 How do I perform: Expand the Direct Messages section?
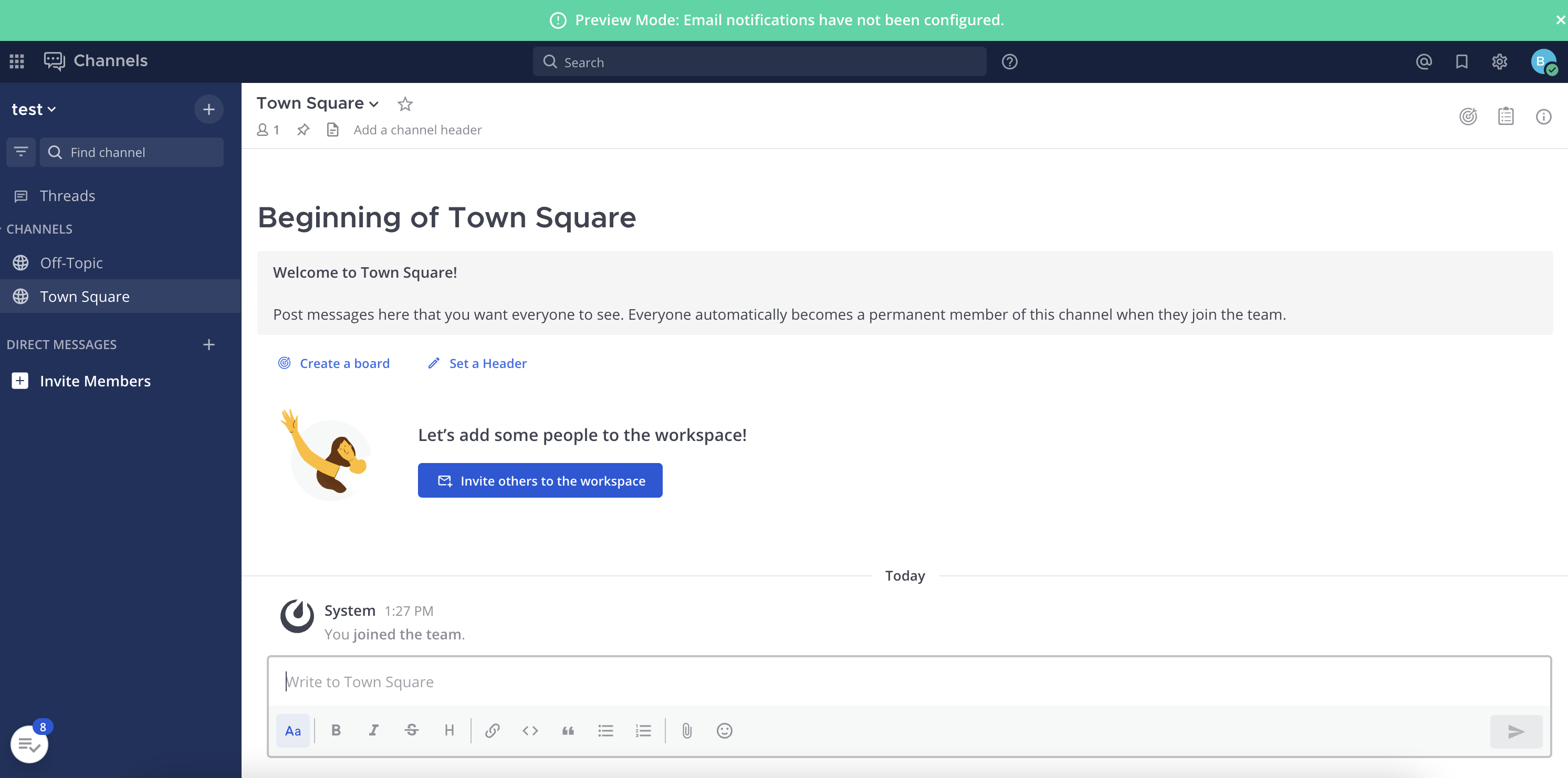(x=61, y=345)
